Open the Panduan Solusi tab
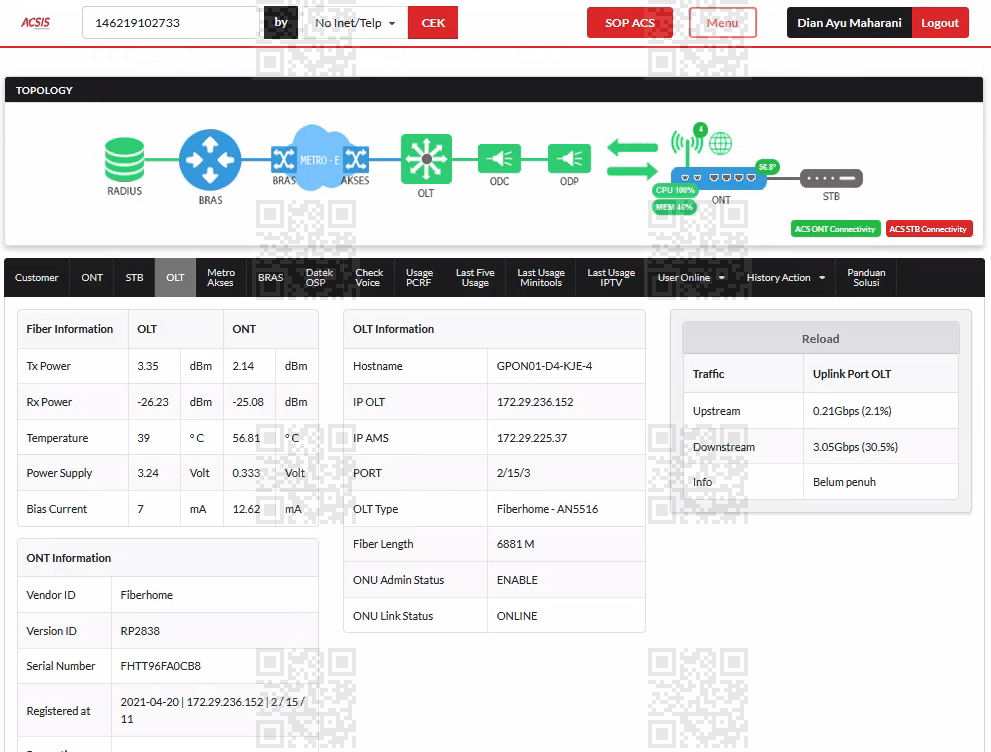The image size is (991, 752). [866, 277]
